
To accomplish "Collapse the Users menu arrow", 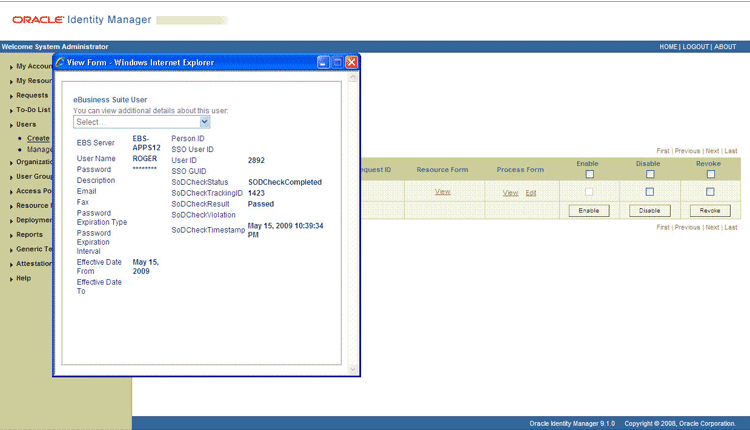I will 11,125.
